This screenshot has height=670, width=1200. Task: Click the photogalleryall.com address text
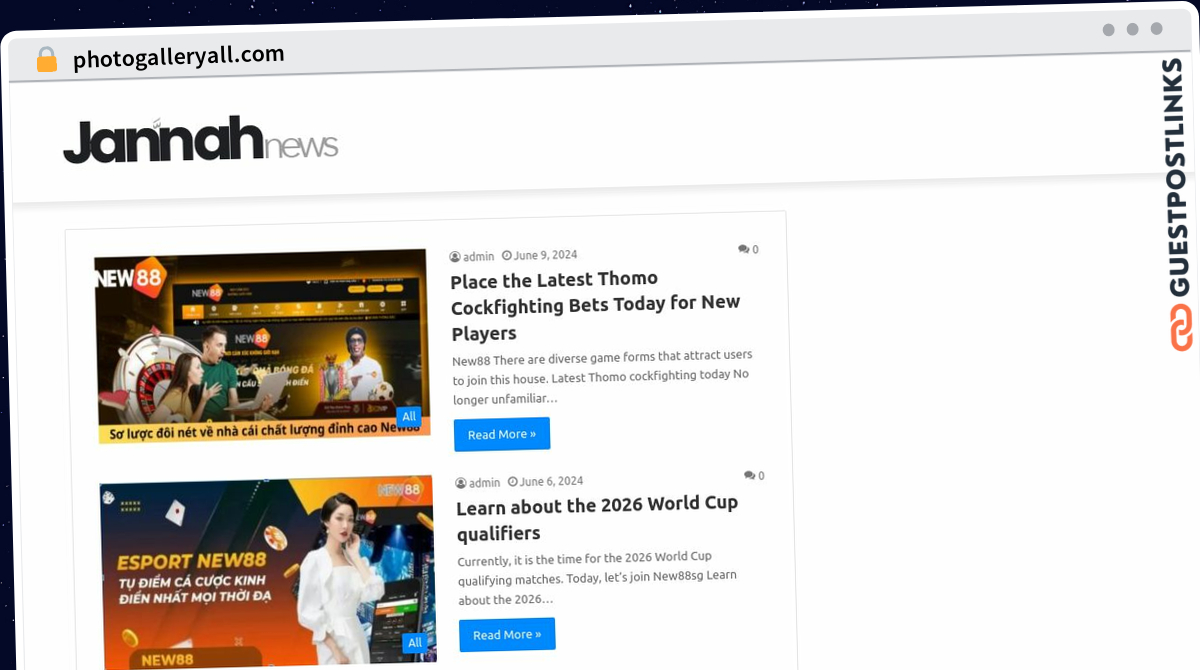179,56
